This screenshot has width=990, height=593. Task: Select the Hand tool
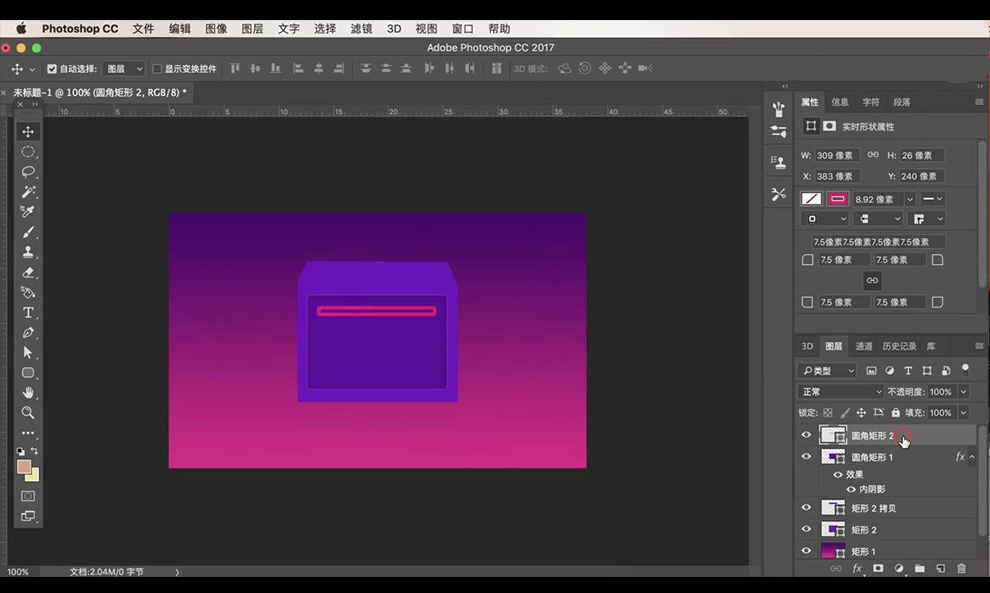tap(28, 393)
